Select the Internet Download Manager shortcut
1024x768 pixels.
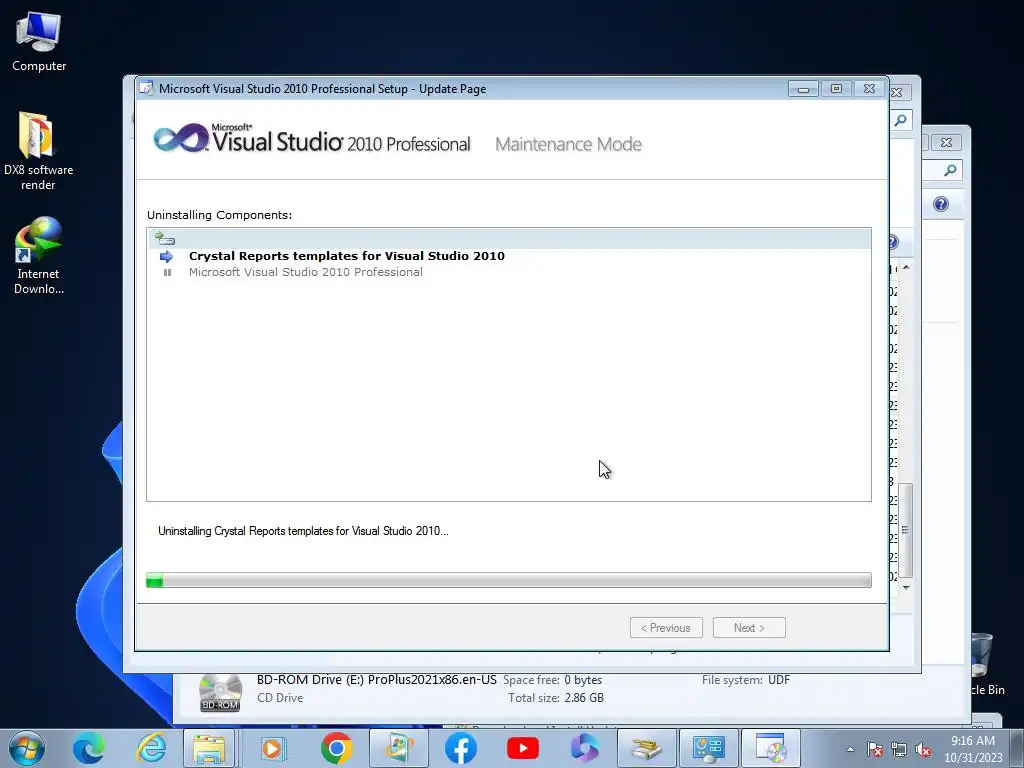(39, 255)
